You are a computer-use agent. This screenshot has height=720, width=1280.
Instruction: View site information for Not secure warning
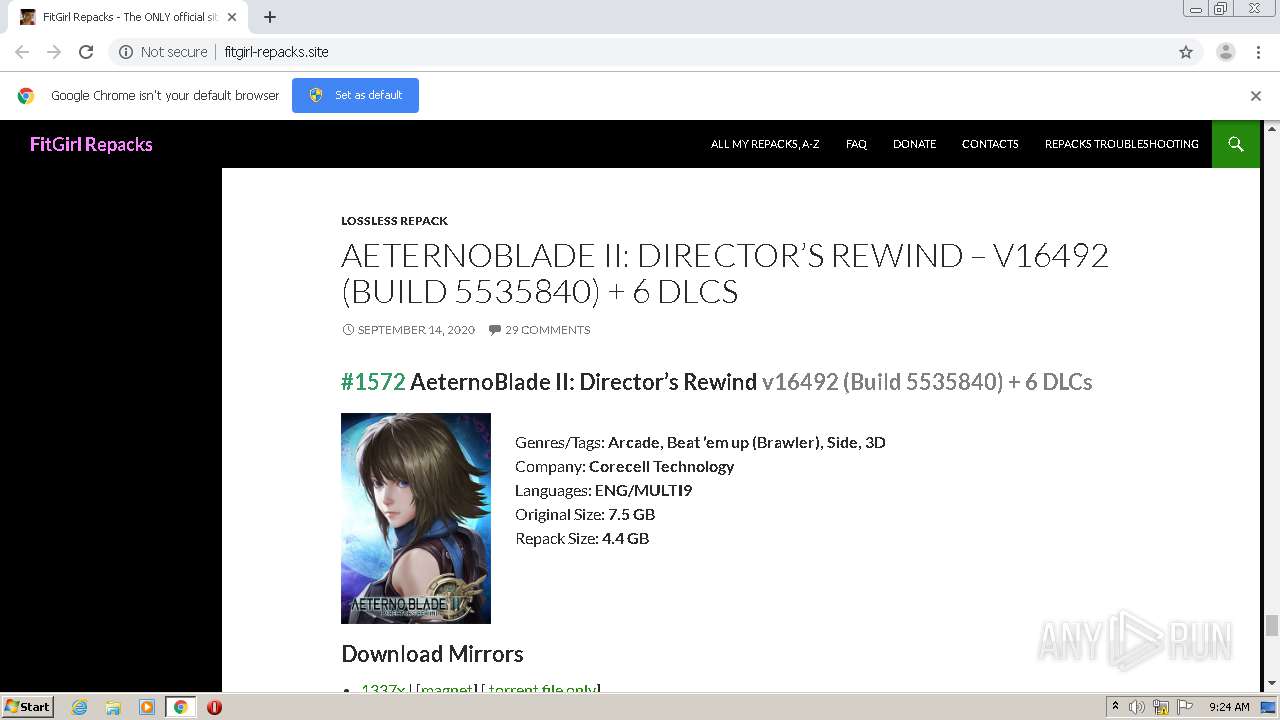[x=163, y=52]
